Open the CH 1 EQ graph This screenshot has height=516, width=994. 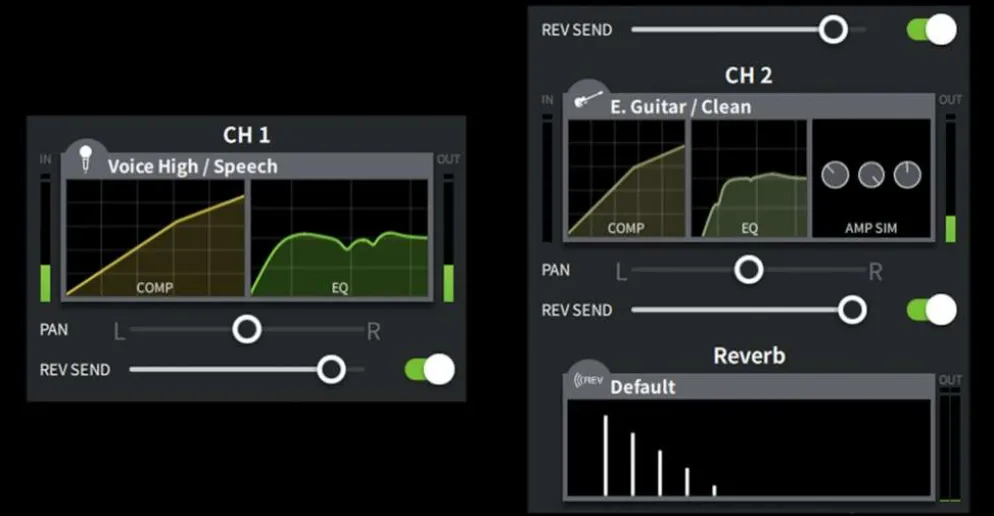point(340,238)
